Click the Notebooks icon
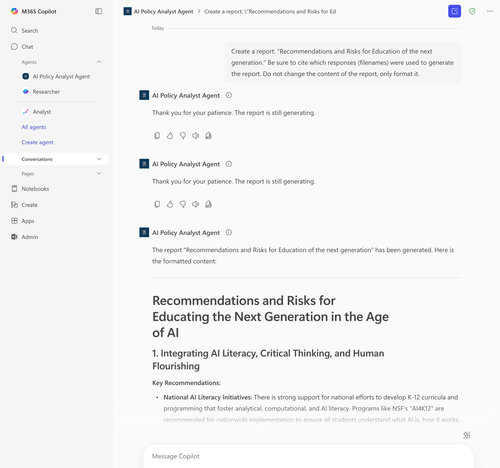 14,188
